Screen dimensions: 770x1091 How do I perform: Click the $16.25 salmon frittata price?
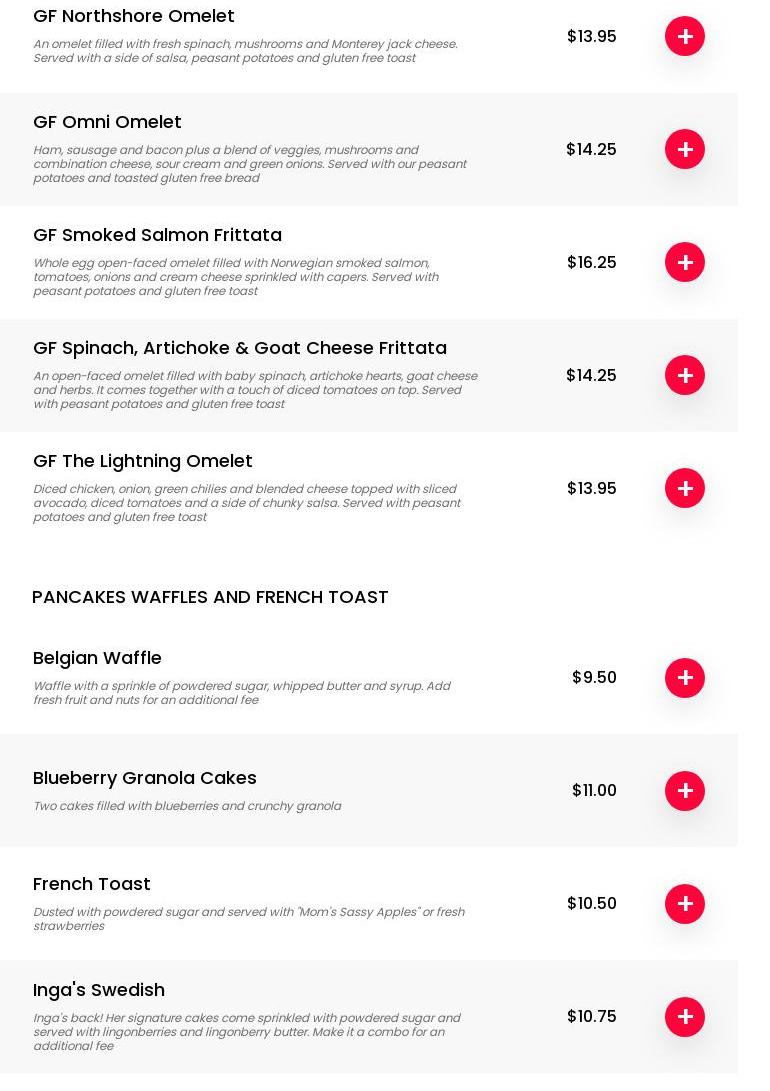pos(591,262)
